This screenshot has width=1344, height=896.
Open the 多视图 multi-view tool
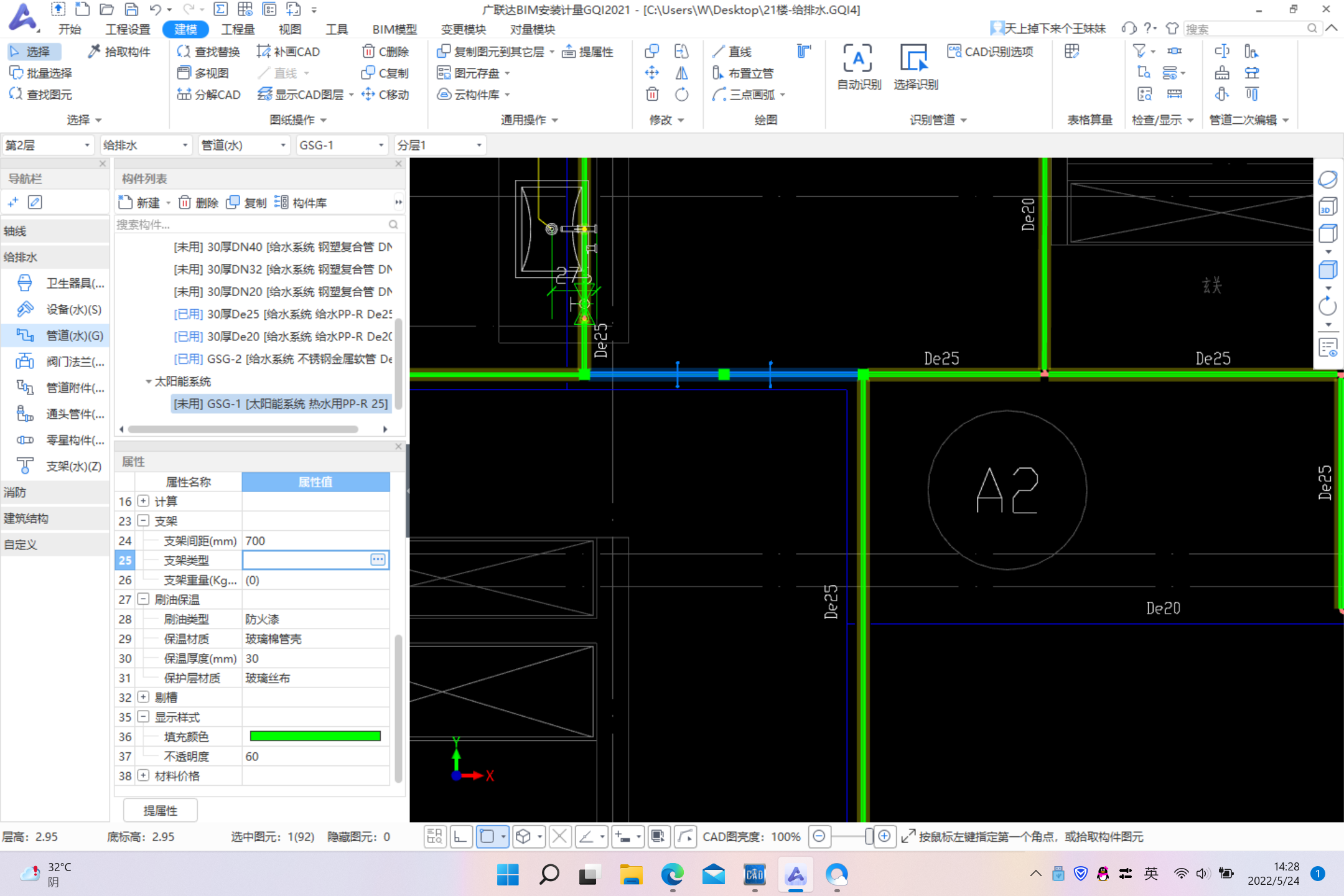point(203,73)
